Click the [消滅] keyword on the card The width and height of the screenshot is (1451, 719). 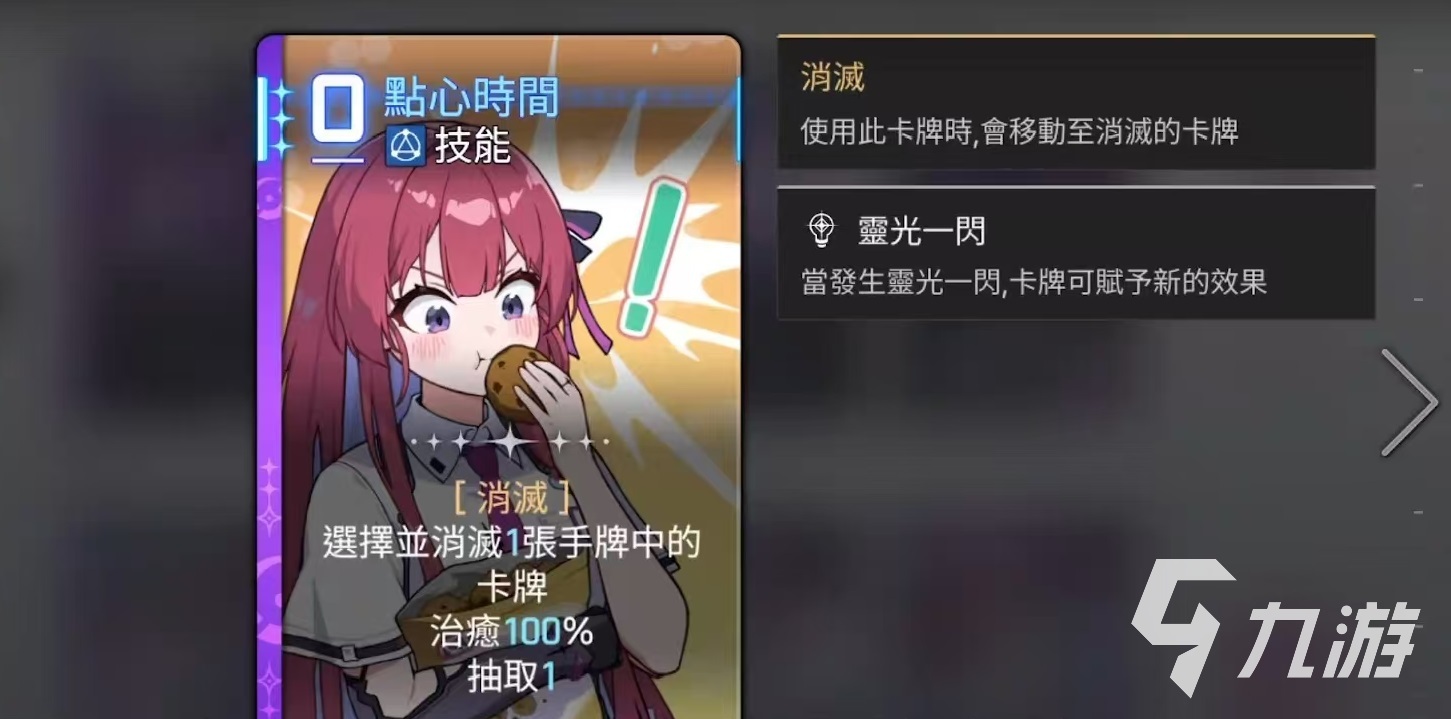512,495
